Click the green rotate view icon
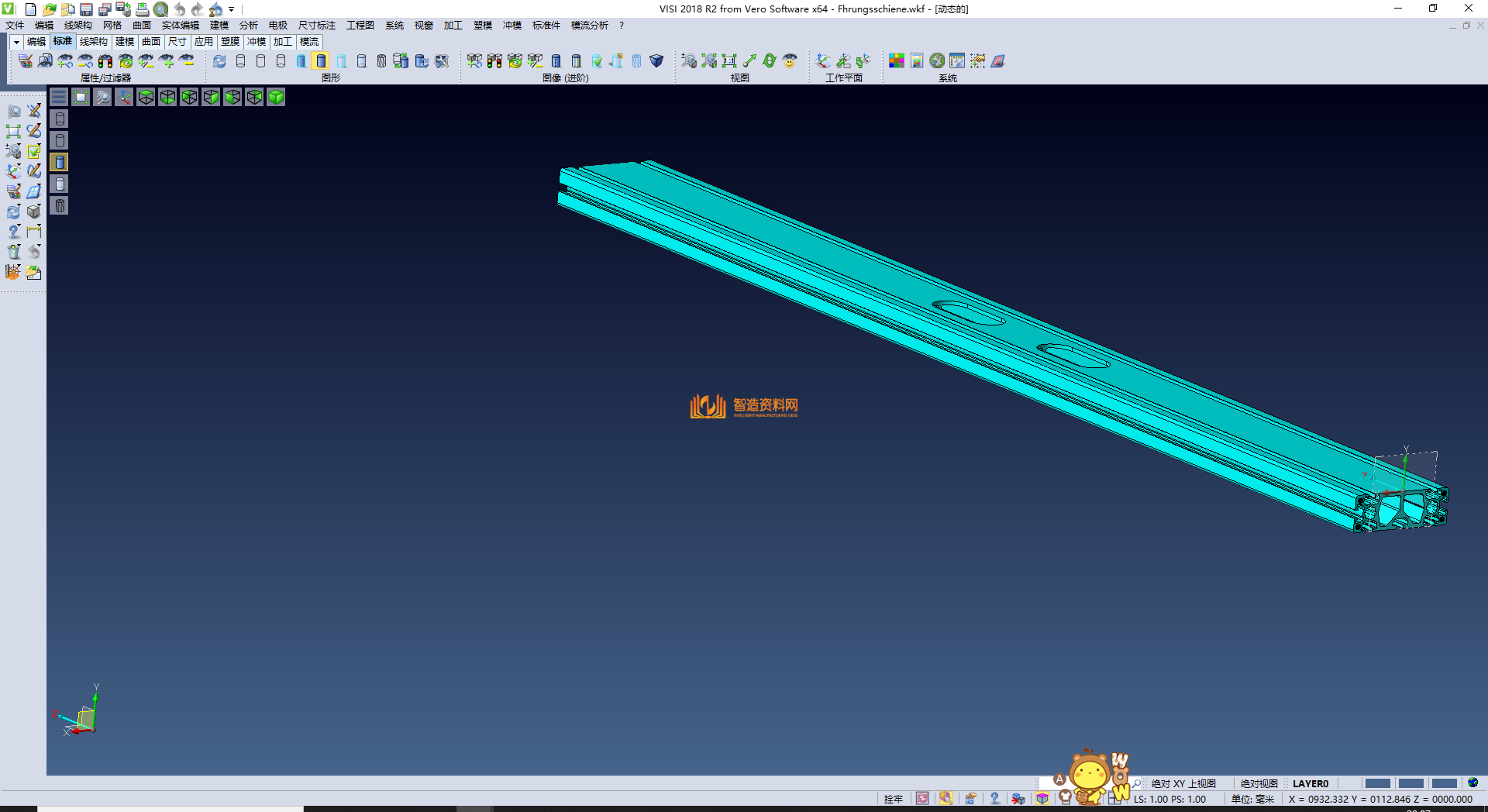Screen dimensions: 1488x812 click(x=770, y=61)
